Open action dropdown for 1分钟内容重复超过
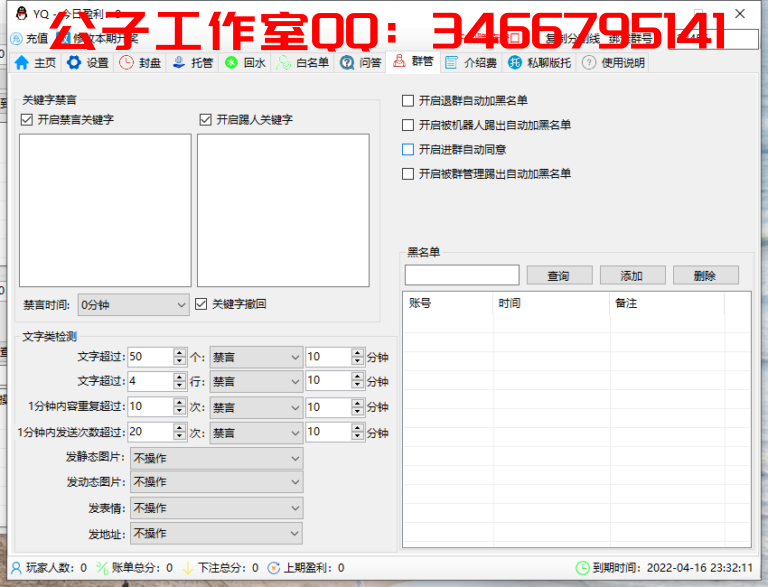Screen dimensions: 768x587 [256, 407]
